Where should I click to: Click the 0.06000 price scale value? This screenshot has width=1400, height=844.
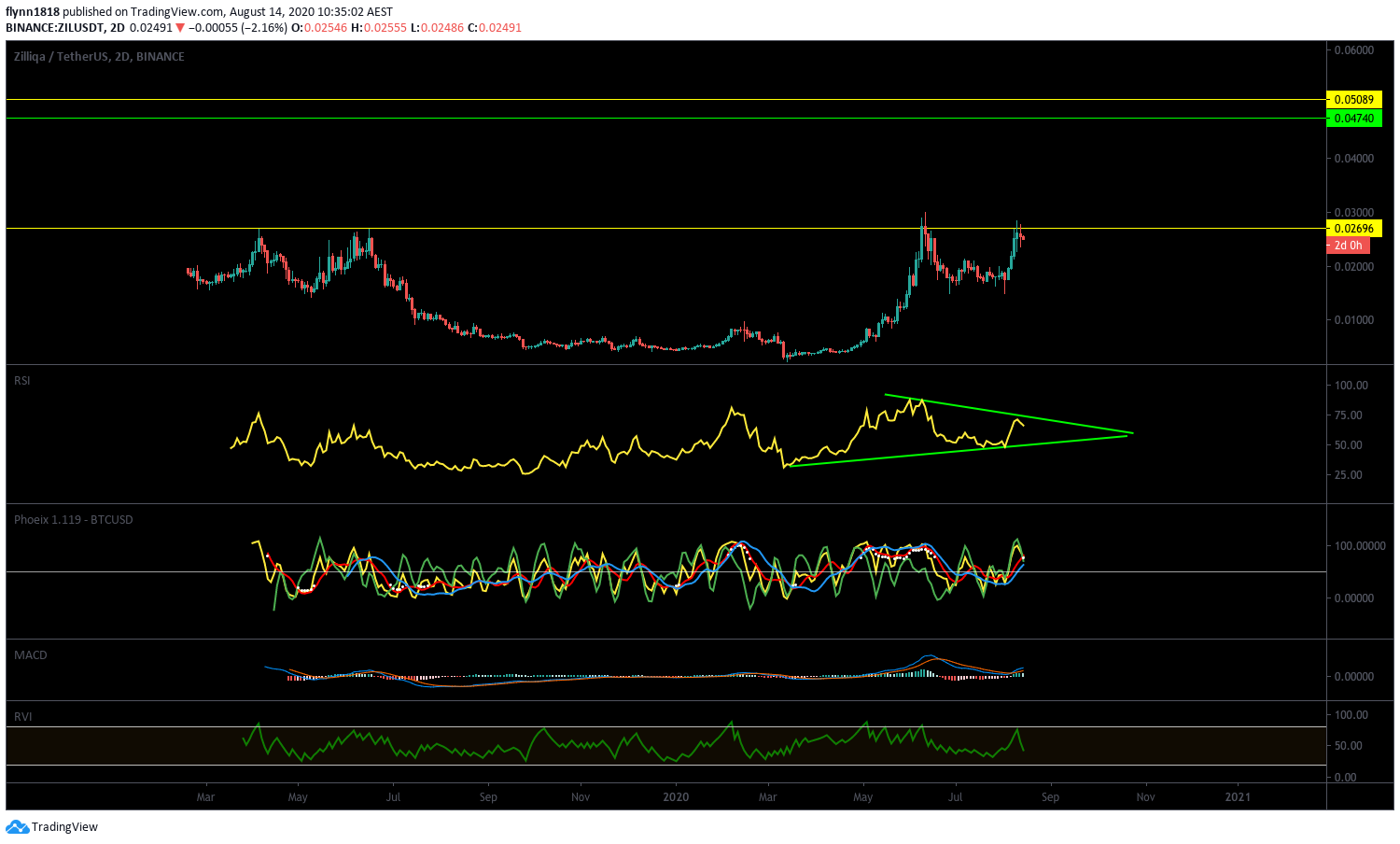pos(1354,50)
